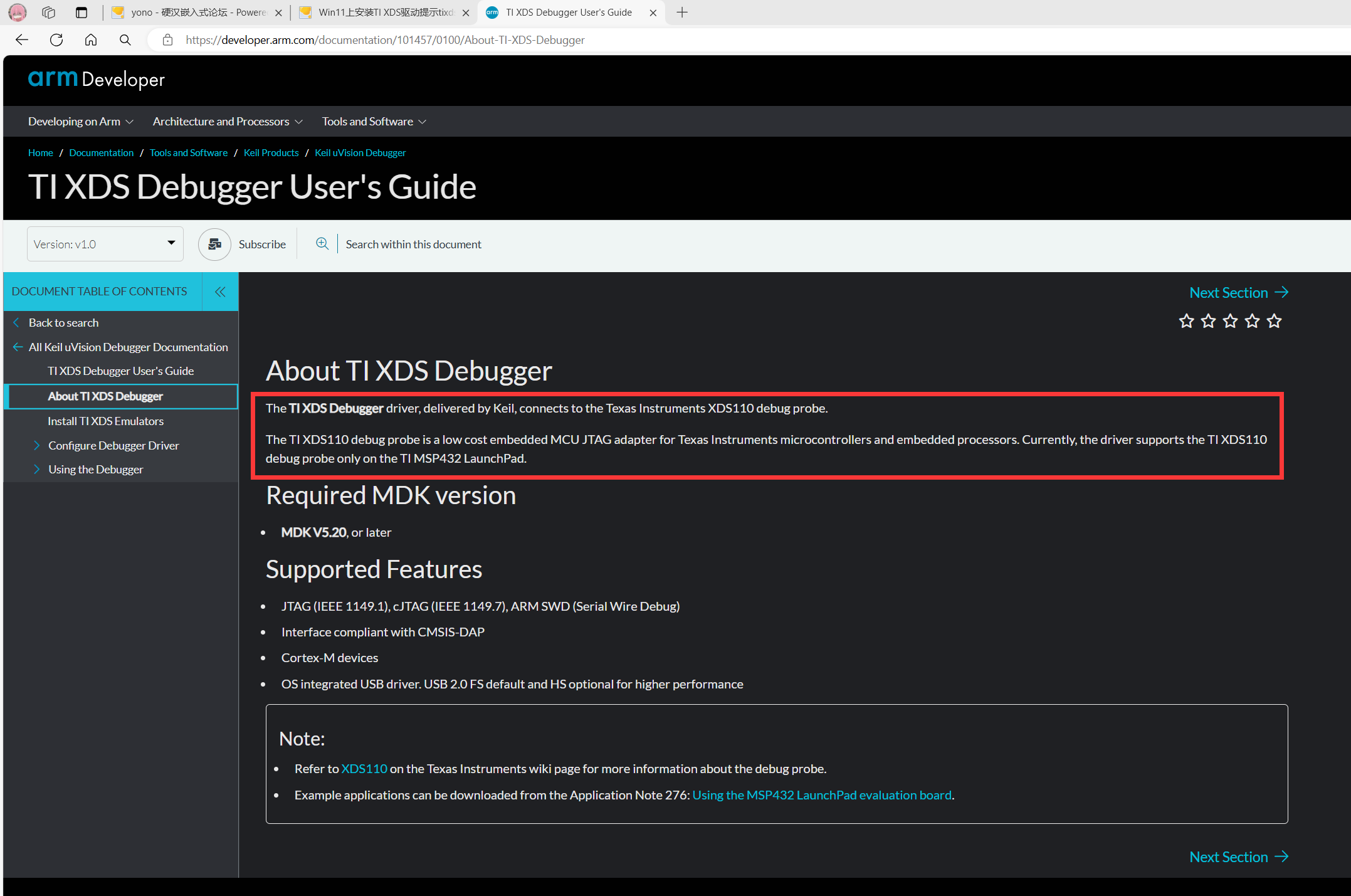Open Using the Debugger section
The image size is (1351, 896).
95,469
